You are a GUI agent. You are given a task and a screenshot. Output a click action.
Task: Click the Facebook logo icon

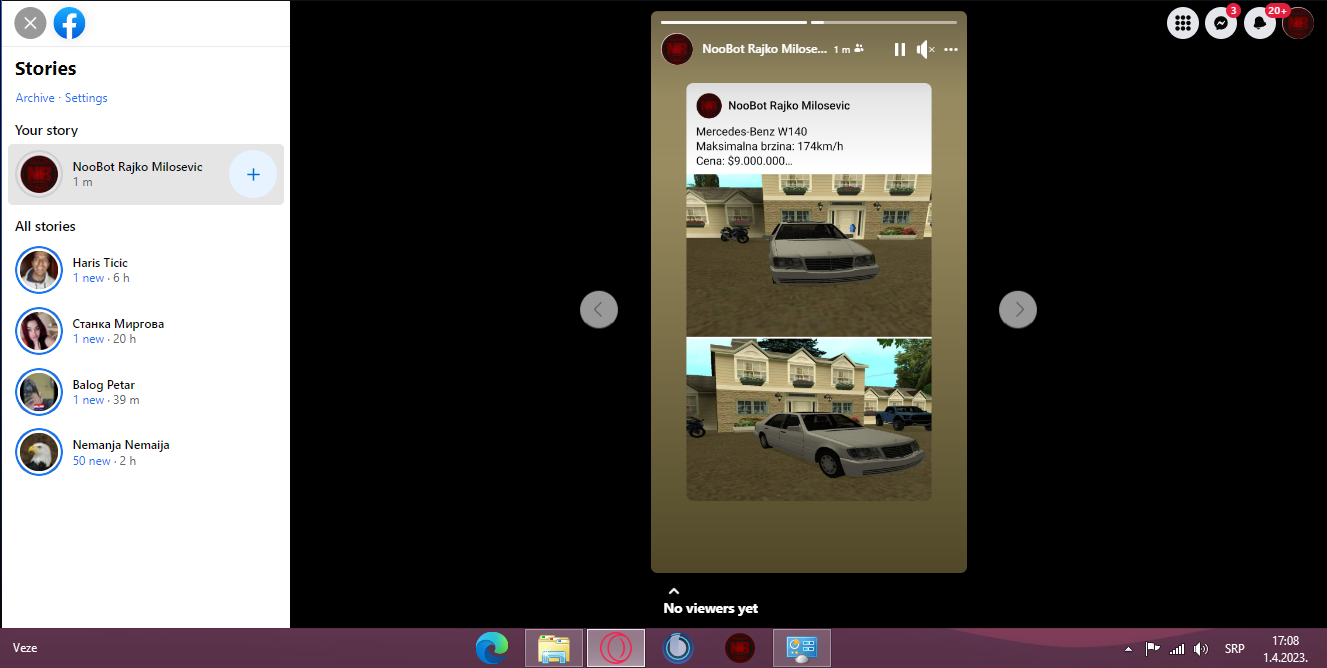[x=70, y=23]
